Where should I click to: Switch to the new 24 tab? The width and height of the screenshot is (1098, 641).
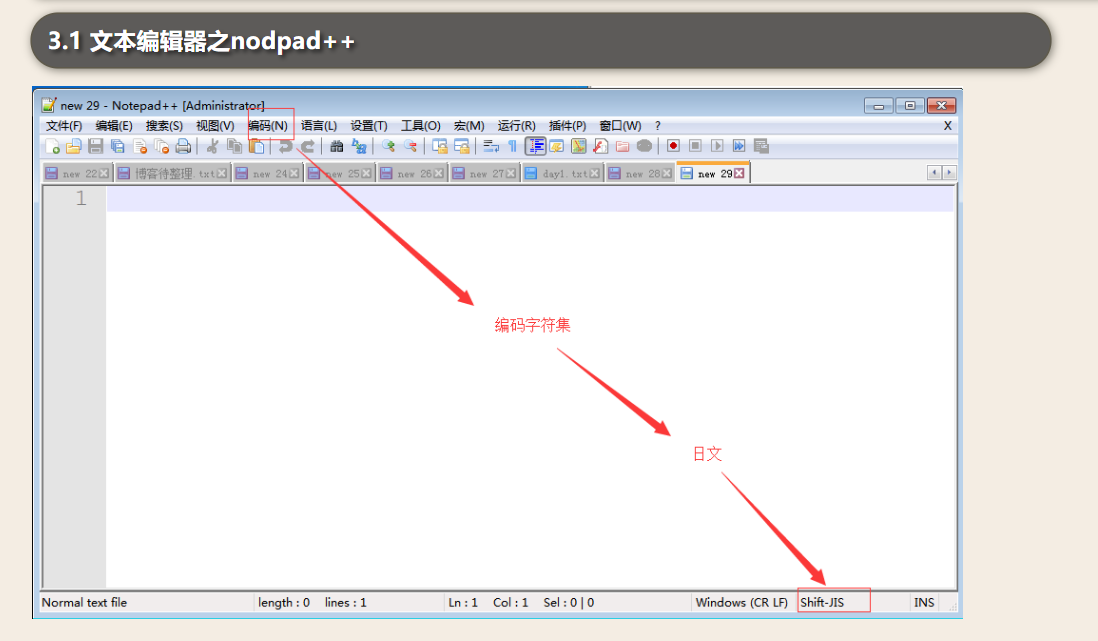[267, 174]
